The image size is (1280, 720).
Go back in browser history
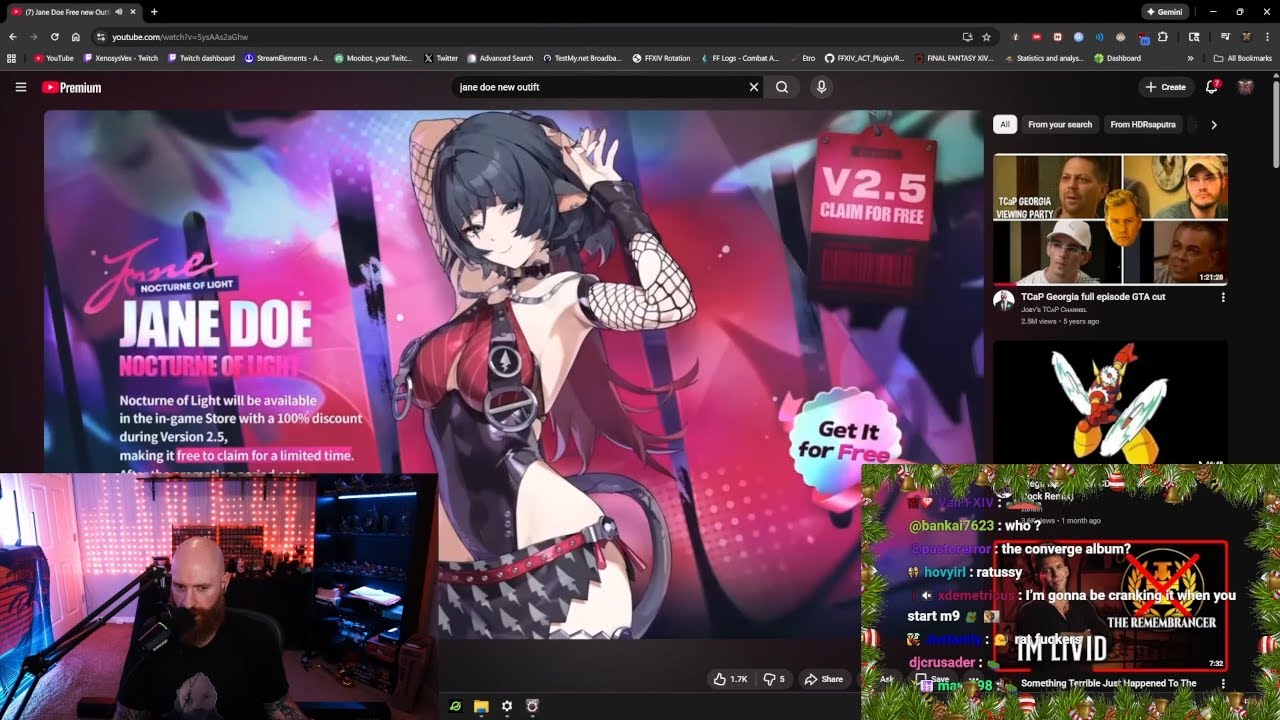click(13, 36)
